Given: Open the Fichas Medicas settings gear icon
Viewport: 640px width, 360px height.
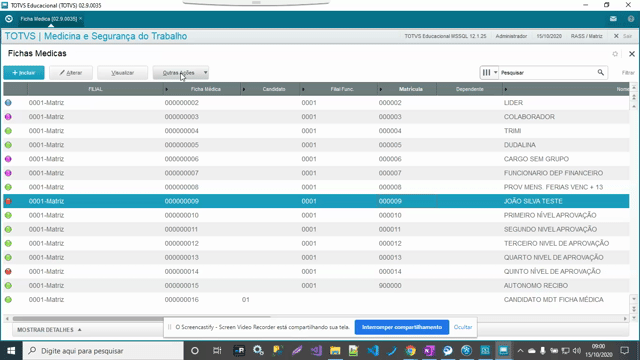Looking at the screenshot, I should (615, 54).
